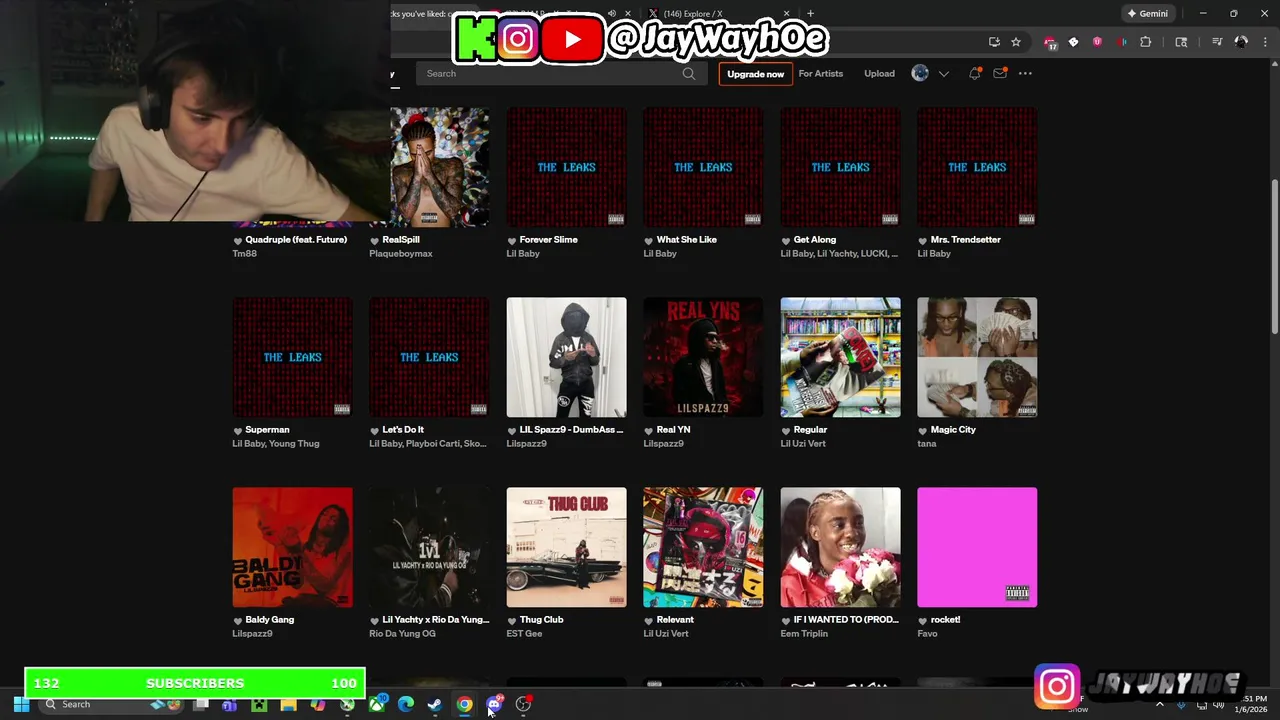
Task: Click inside the SoundCloud search field
Action: click(x=548, y=73)
